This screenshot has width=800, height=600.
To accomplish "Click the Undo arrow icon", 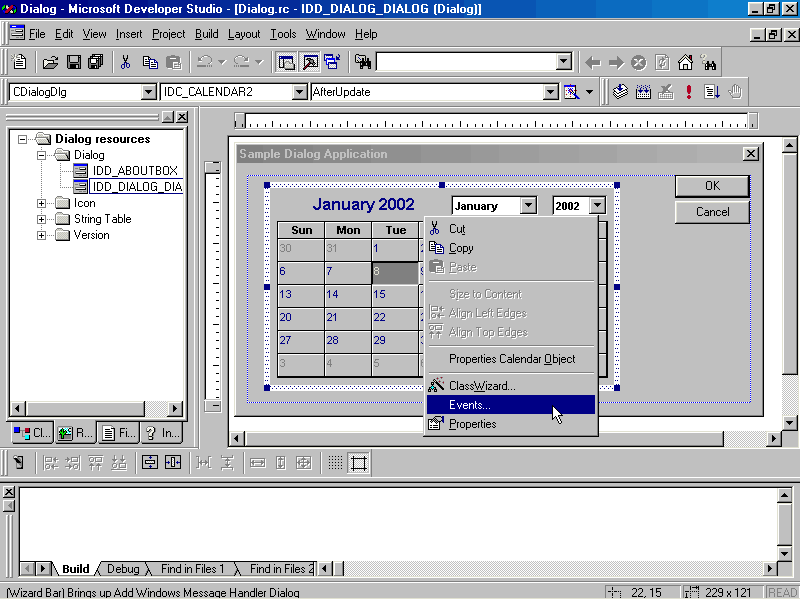I will click(x=205, y=62).
